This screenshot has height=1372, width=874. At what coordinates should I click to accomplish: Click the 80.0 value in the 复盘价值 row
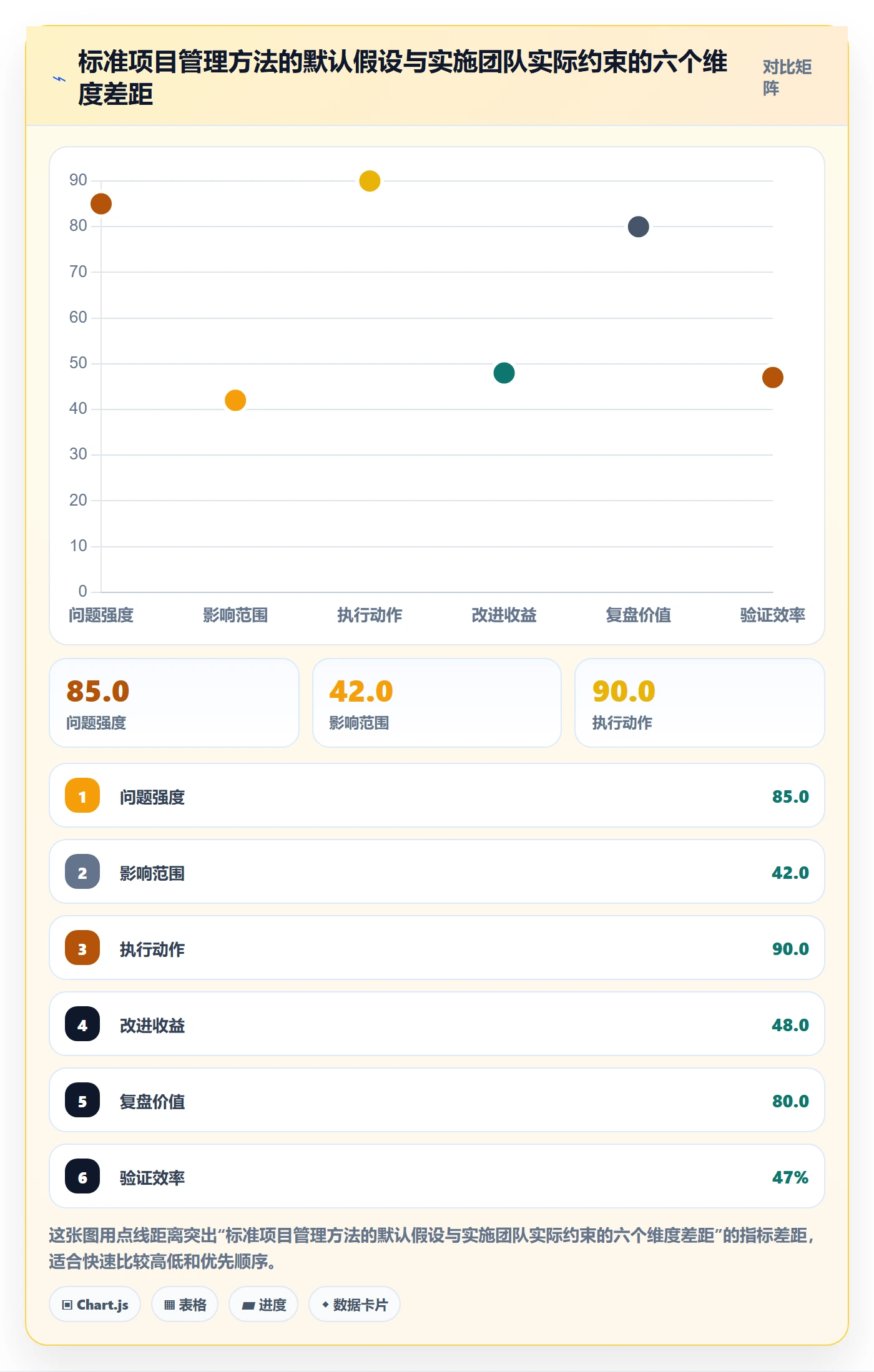[790, 1101]
